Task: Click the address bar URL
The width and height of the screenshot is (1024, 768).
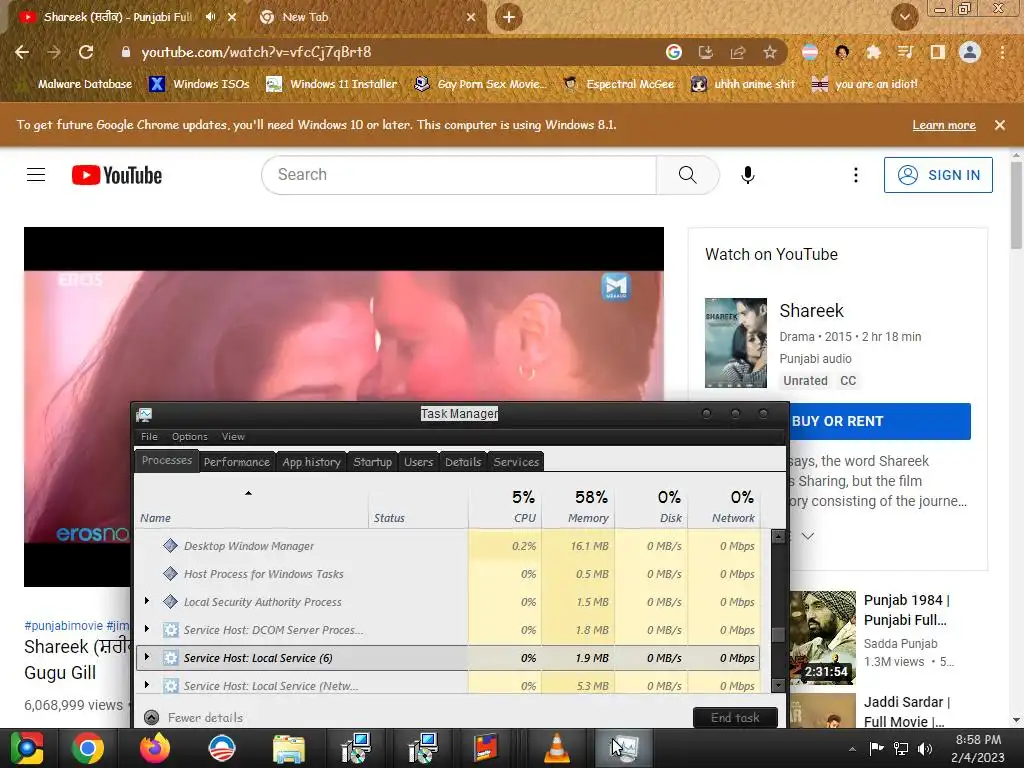Action: coord(256,52)
